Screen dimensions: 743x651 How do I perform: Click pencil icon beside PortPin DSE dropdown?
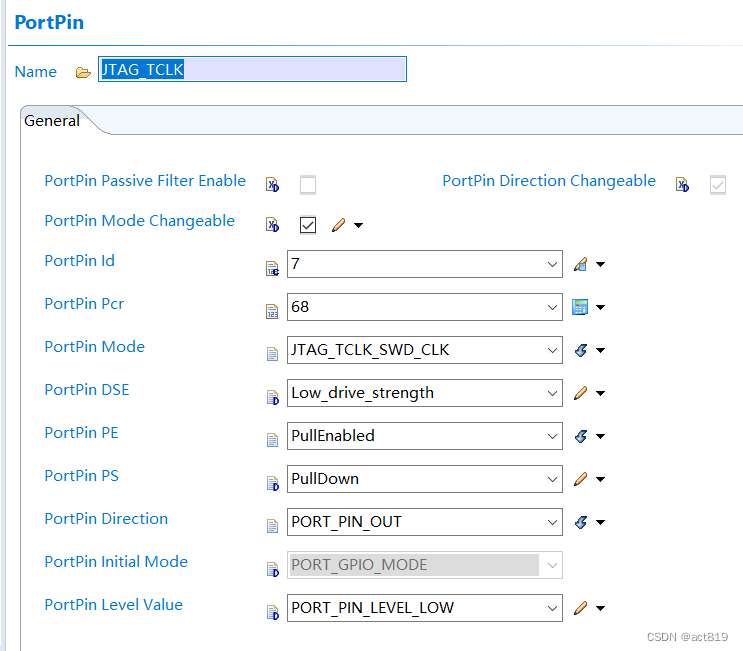point(580,394)
